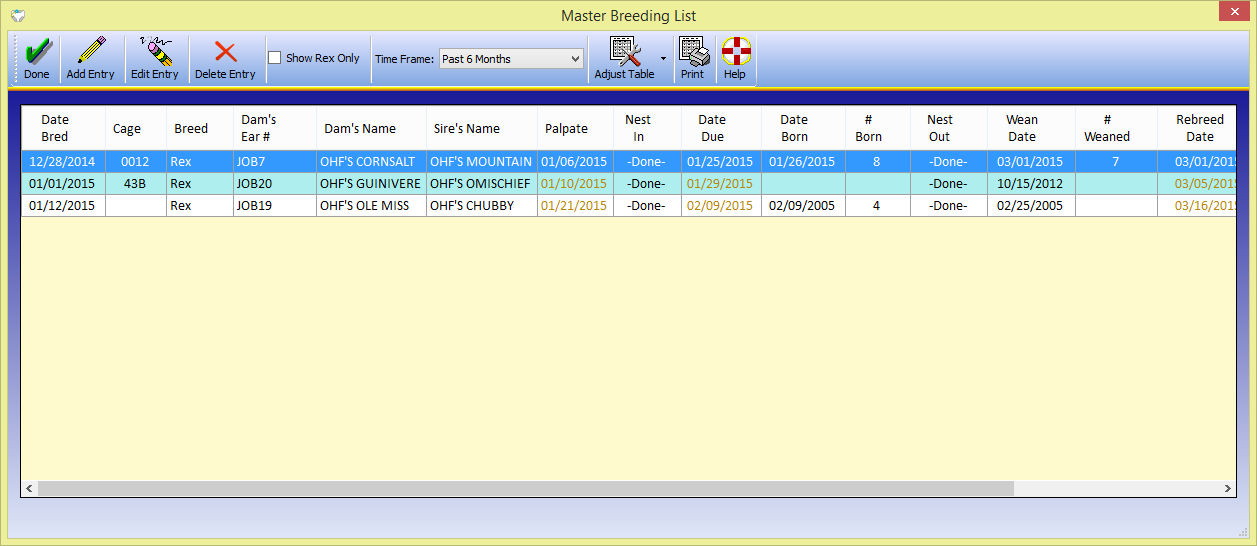Open the Time Frame dropdown
Image resolution: width=1257 pixels, height=546 pixels.
[x=511, y=59]
